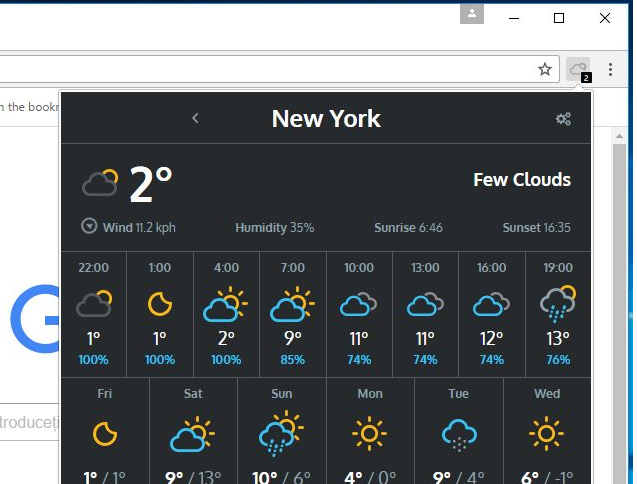Image resolution: width=637 pixels, height=484 pixels.
Task: Select the 22:00 cloudy moon forecast icon
Action: click(94, 303)
